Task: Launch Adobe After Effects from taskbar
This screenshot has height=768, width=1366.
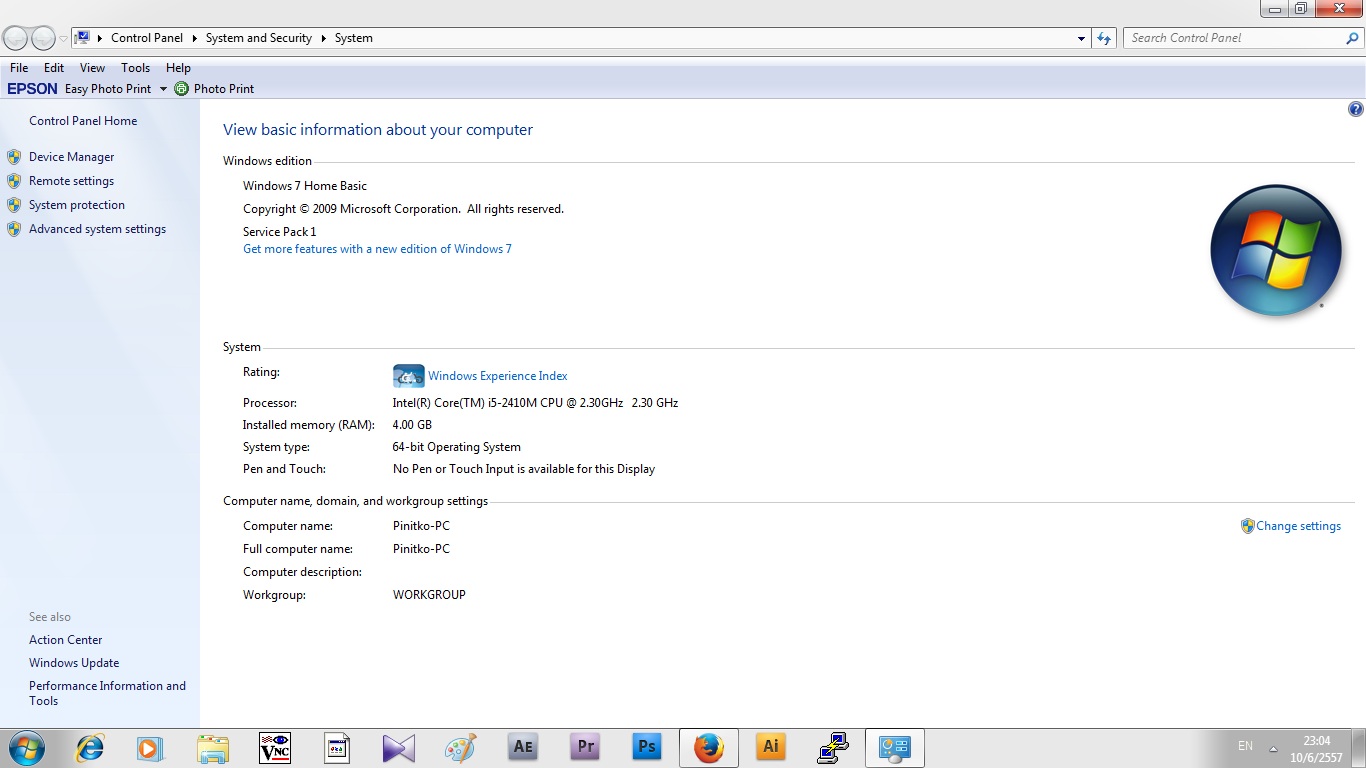Action: pyautogui.click(x=523, y=747)
